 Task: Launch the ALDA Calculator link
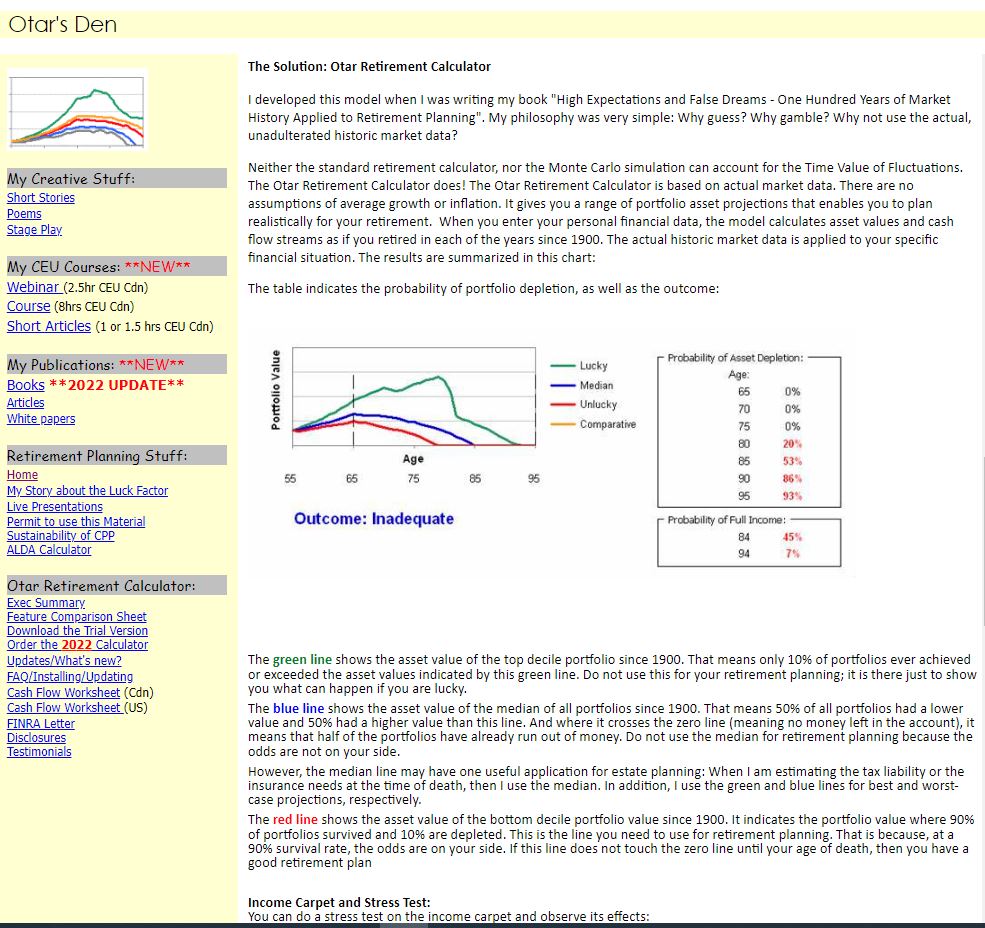pyautogui.click(x=49, y=550)
